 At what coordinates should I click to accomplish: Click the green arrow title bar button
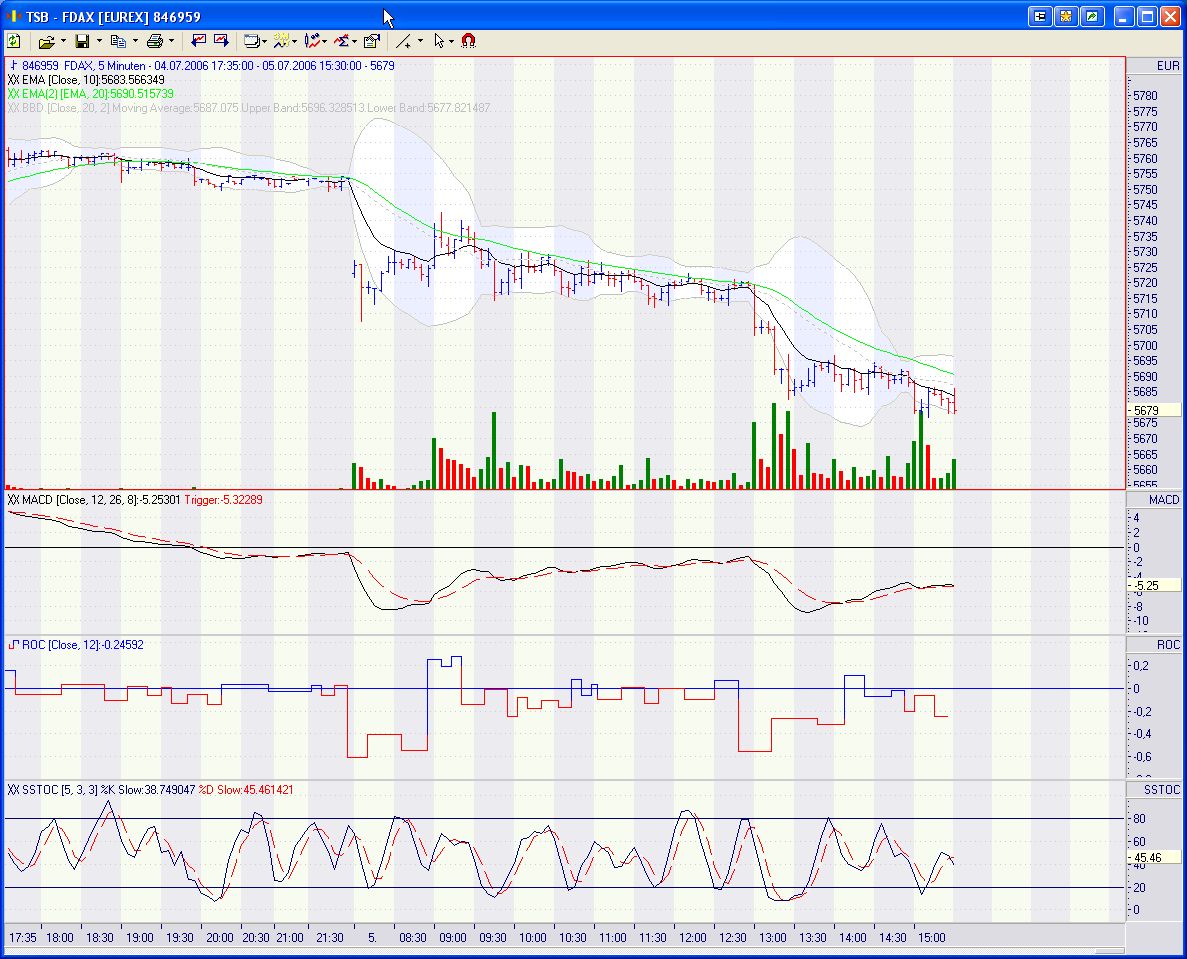click(1092, 16)
